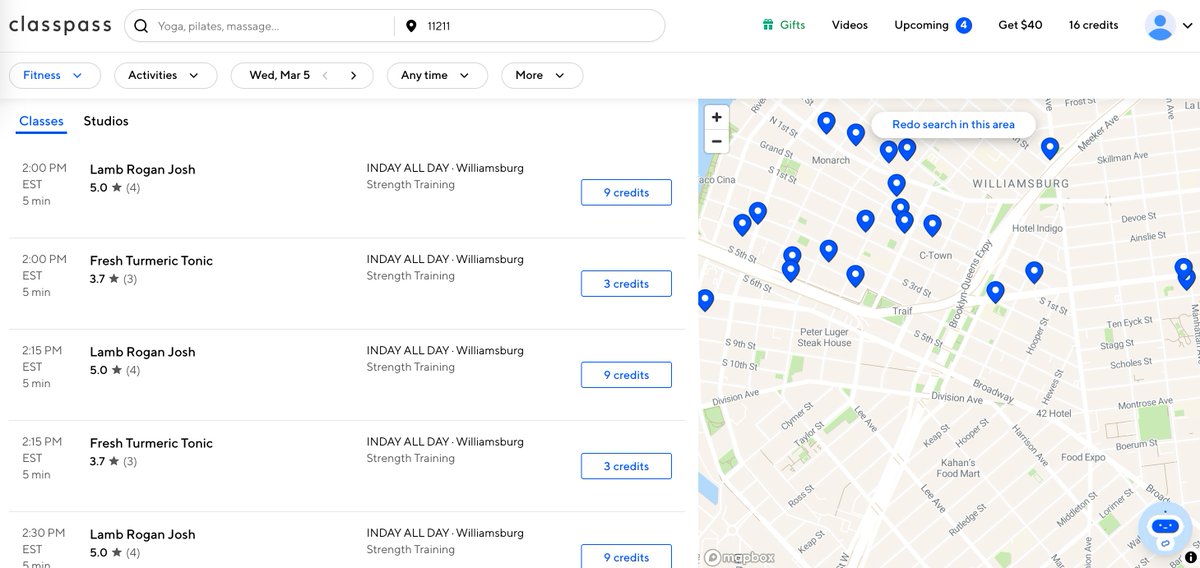
Task: Redo search in this area
Action: tap(953, 124)
